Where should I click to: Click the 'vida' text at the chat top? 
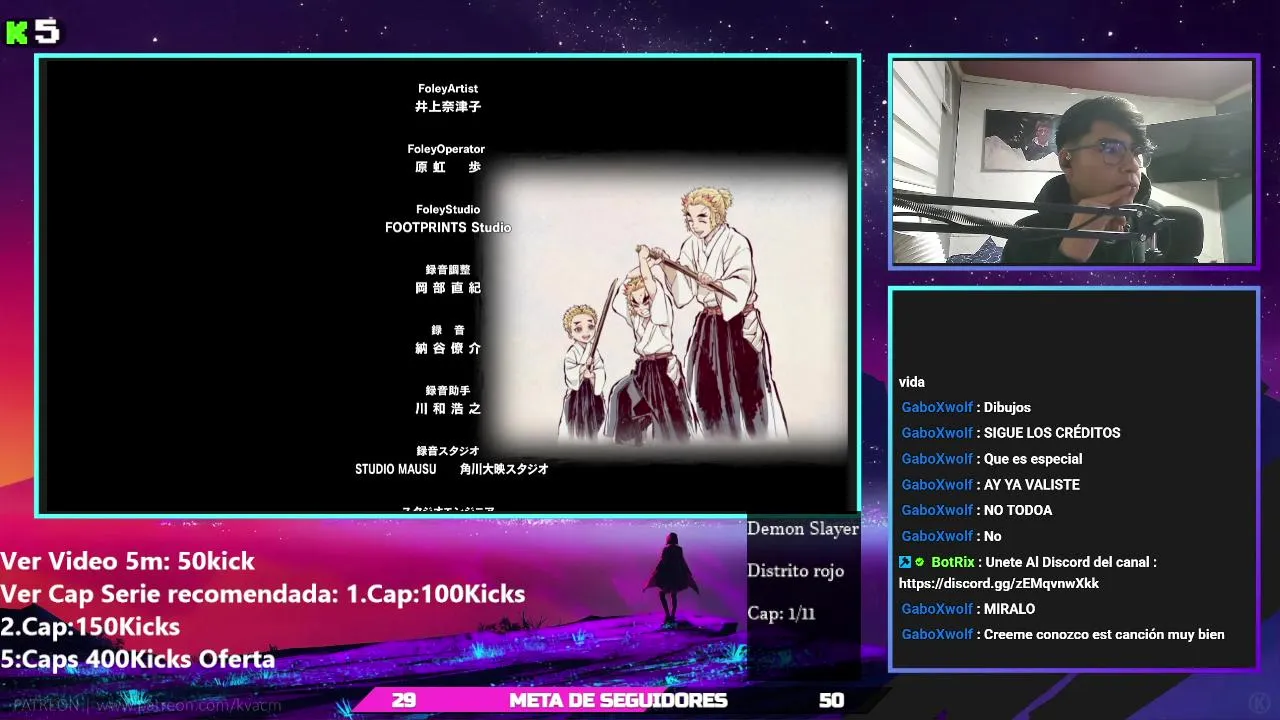[x=912, y=382]
